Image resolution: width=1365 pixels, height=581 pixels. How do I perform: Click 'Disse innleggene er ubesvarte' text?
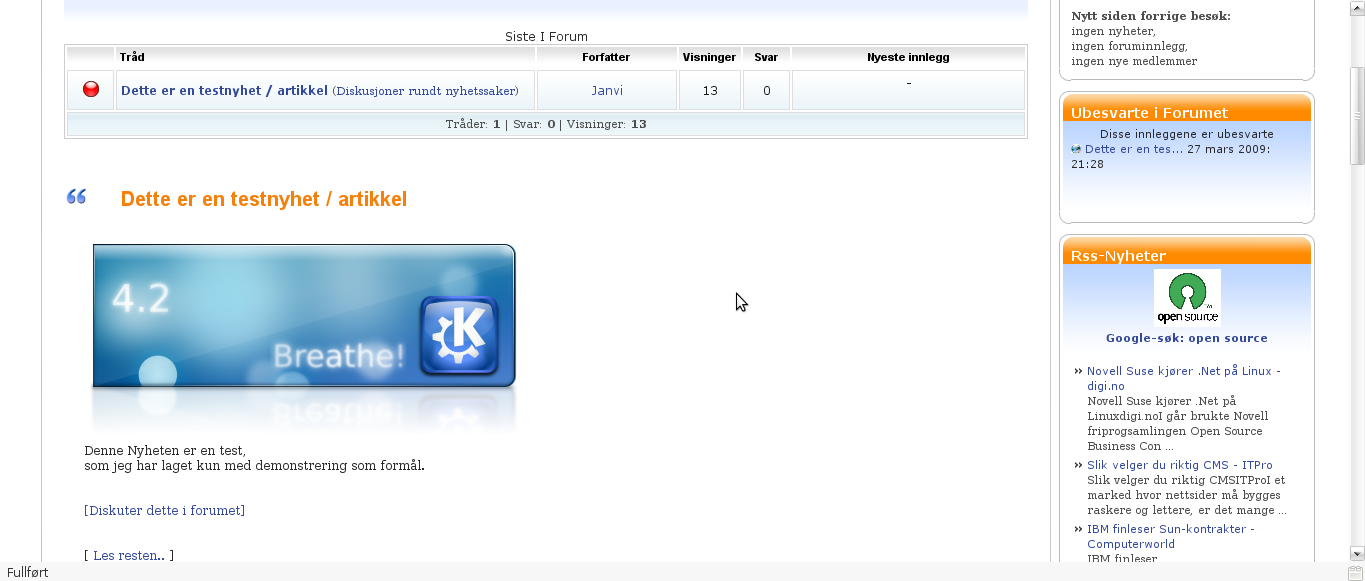(1186, 133)
